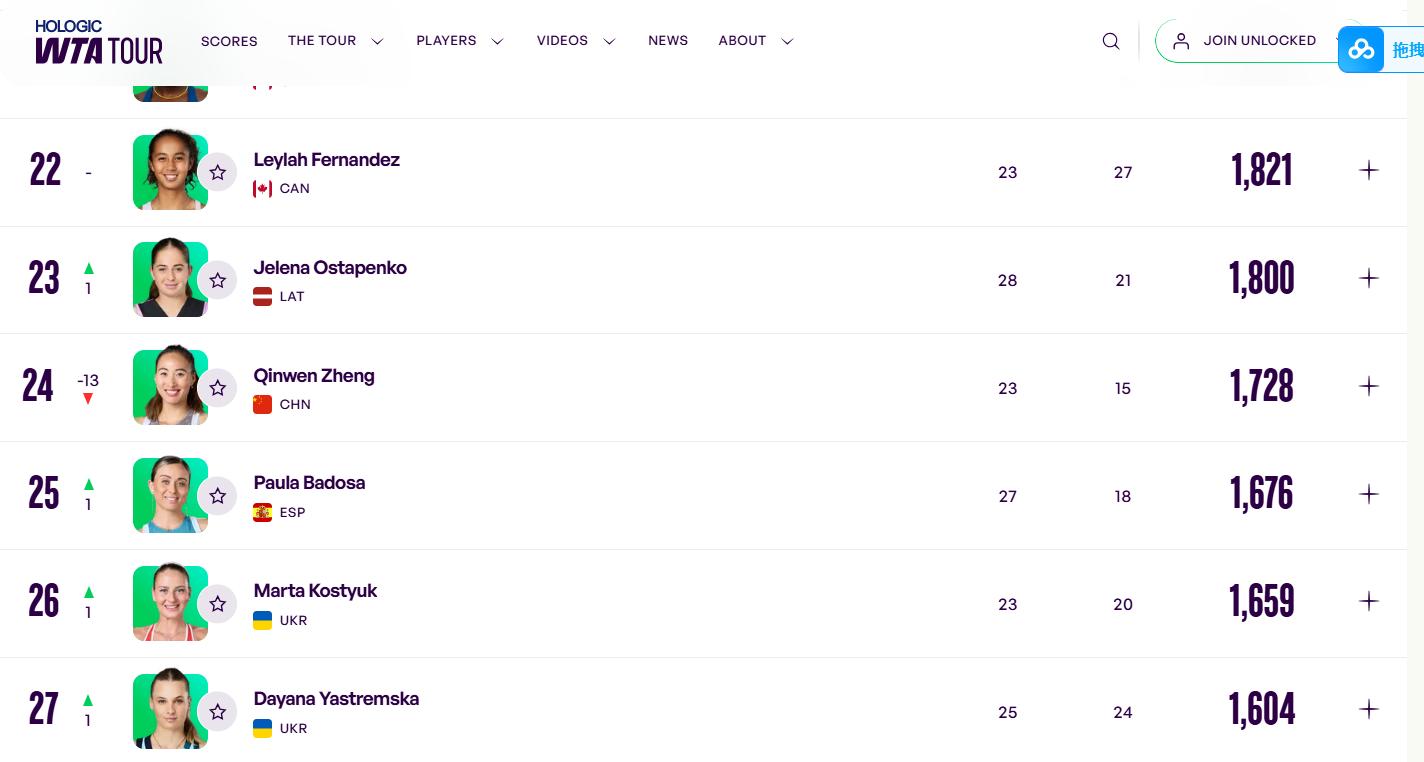This screenshot has height=762, width=1424.
Task: Click Marta Kostyuk's player photo
Action: [x=170, y=603]
